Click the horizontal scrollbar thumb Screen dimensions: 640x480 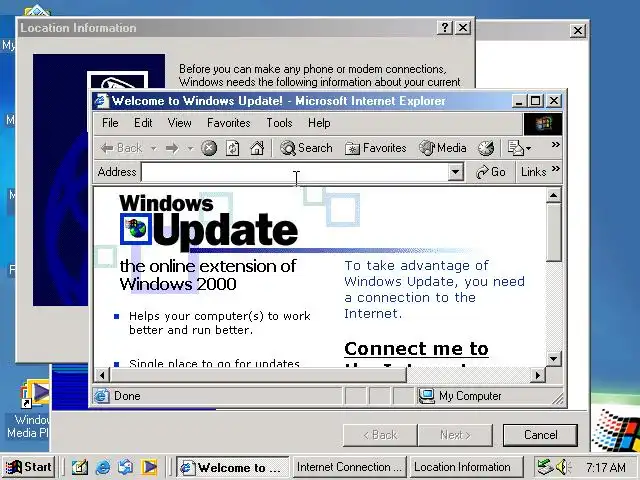coord(258,375)
